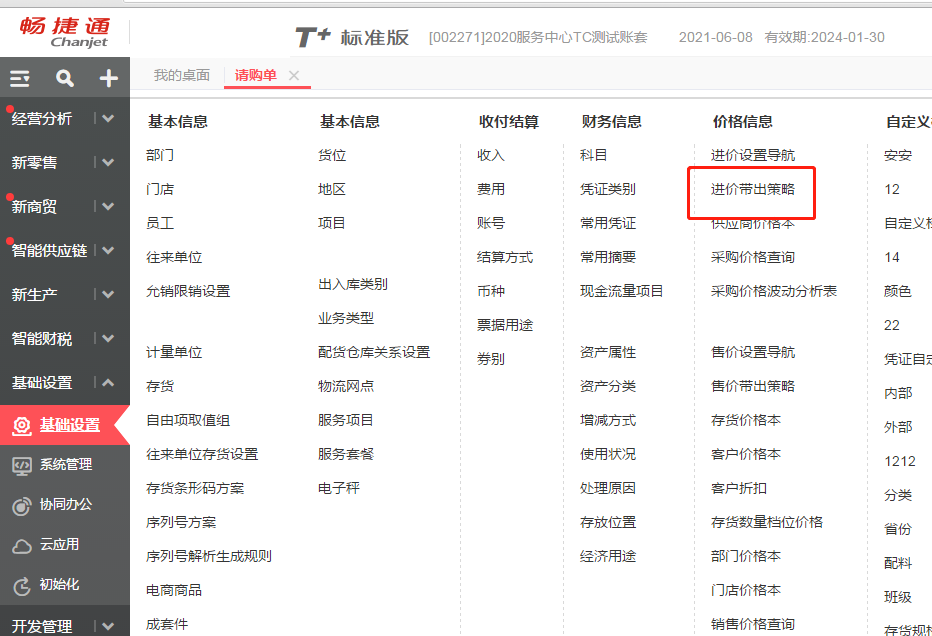Expand the 新零售 menu chevron
932x636 pixels.
point(108,162)
